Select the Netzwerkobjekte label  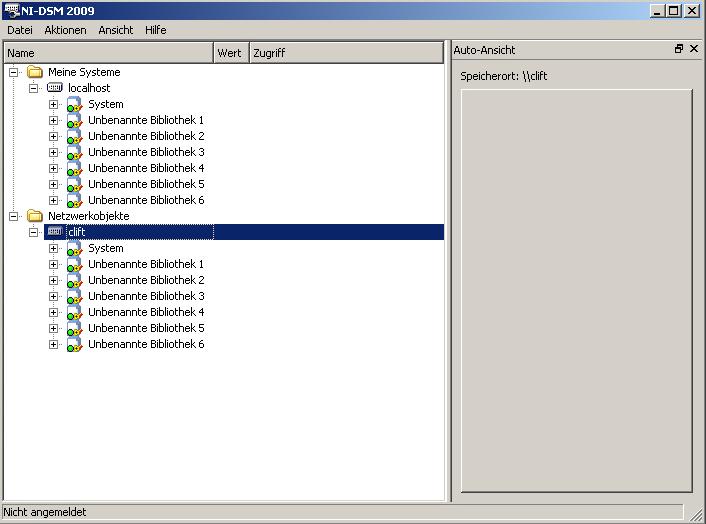(89, 216)
